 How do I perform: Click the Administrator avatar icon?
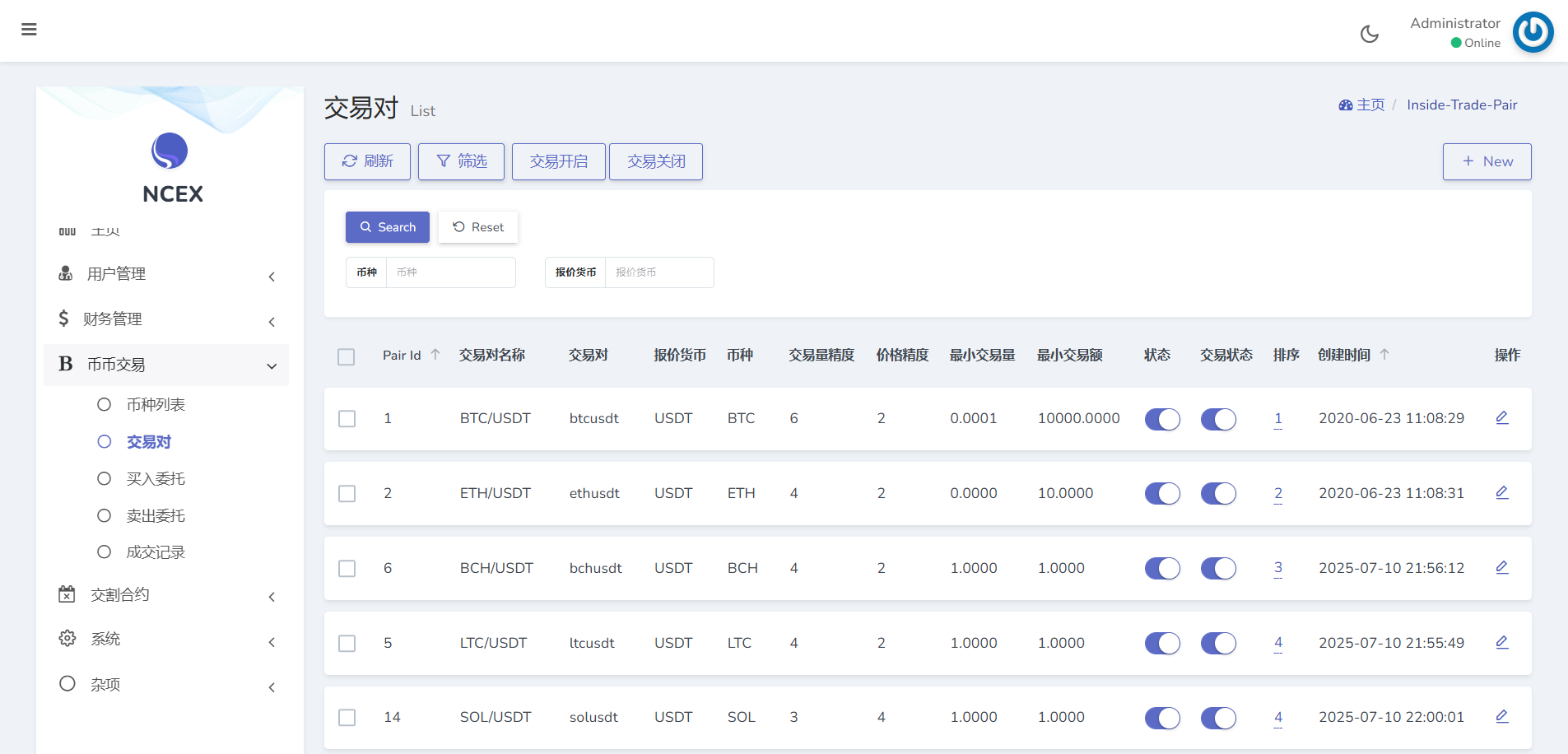click(1533, 32)
